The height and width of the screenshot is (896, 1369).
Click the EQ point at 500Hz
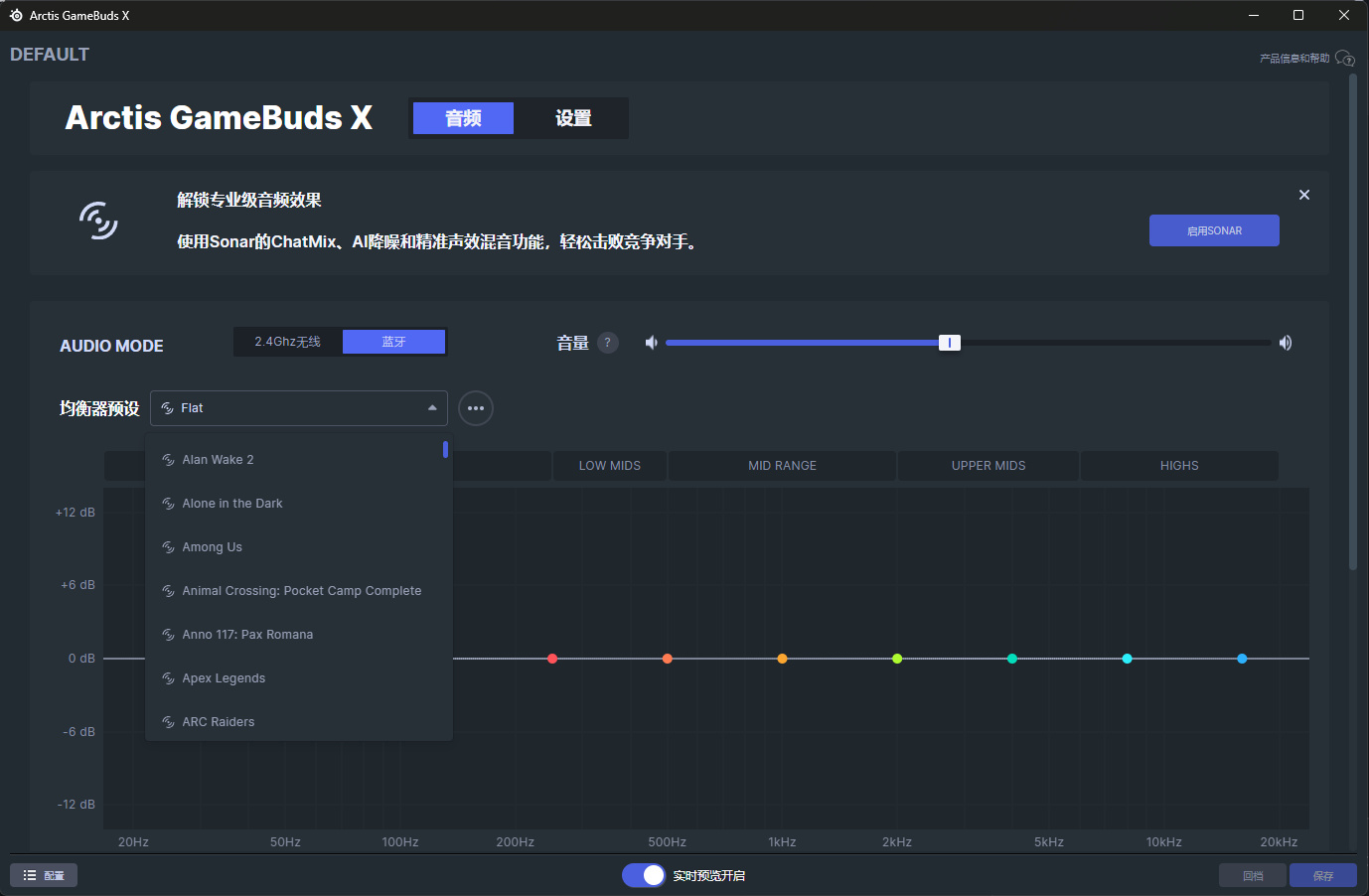pyautogui.click(x=668, y=659)
